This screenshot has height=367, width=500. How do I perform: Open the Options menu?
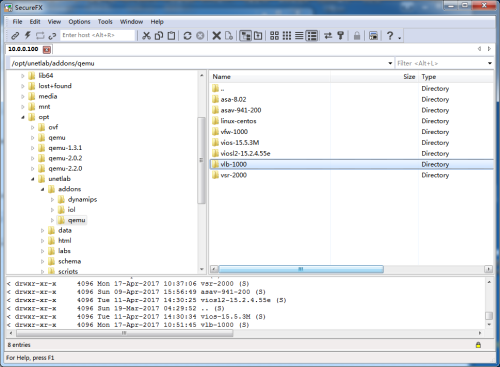[79, 22]
